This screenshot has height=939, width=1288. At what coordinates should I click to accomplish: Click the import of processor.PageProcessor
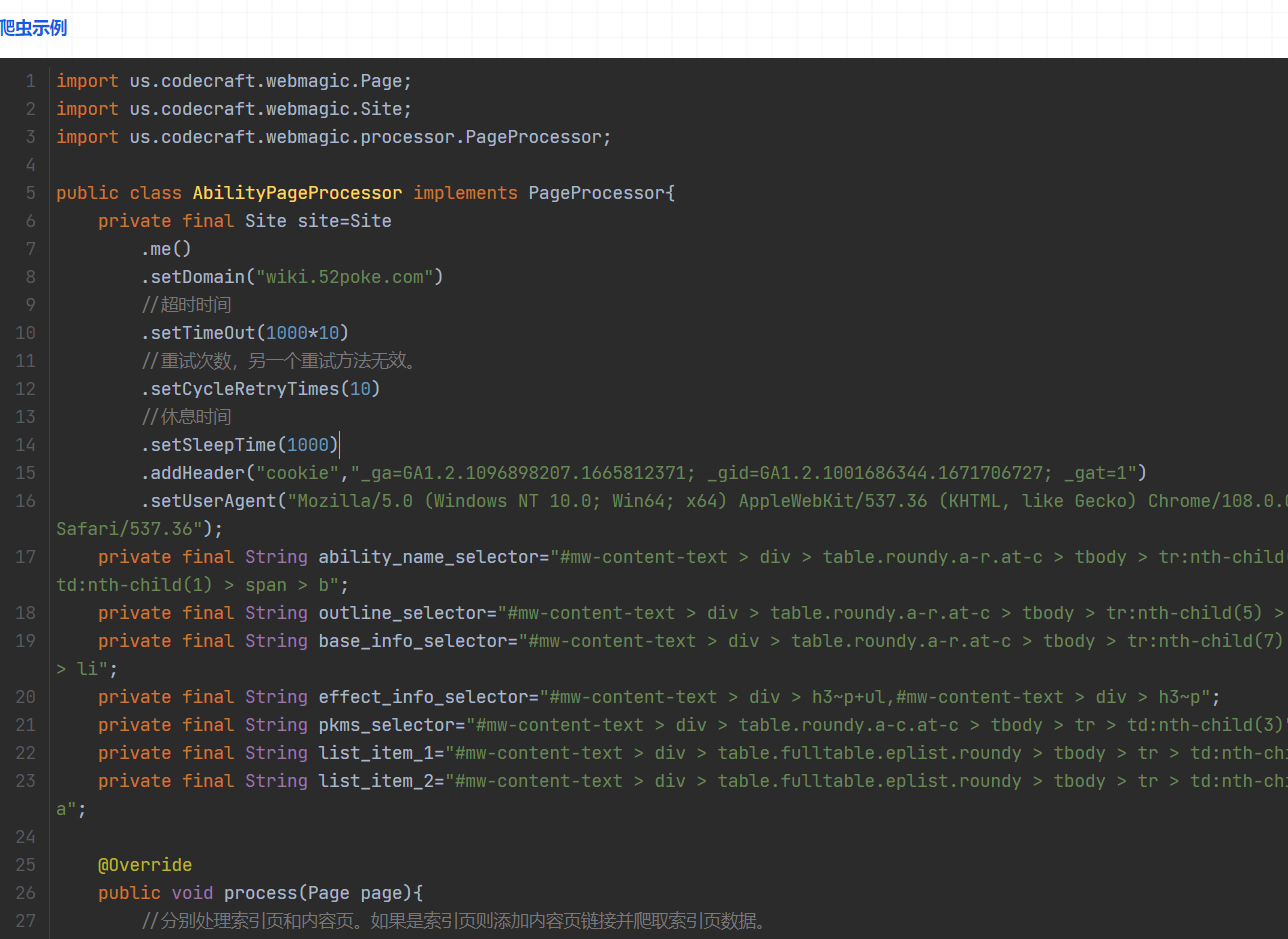(x=334, y=137)
